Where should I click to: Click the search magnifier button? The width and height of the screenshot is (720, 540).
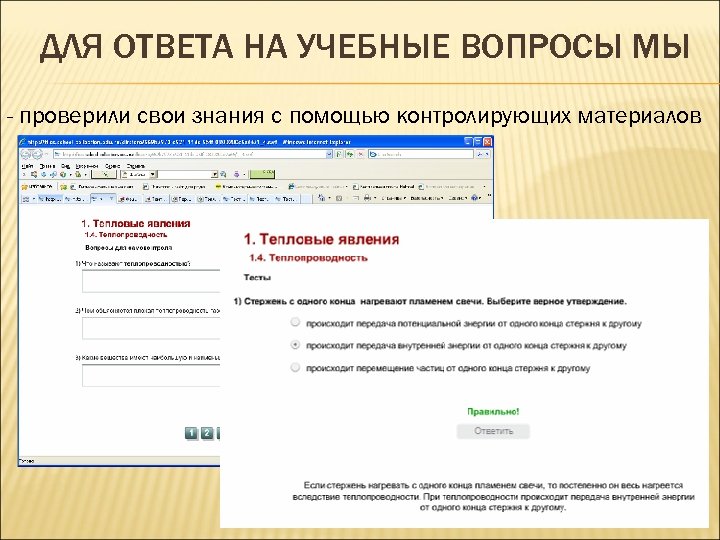tap(480, 154)
